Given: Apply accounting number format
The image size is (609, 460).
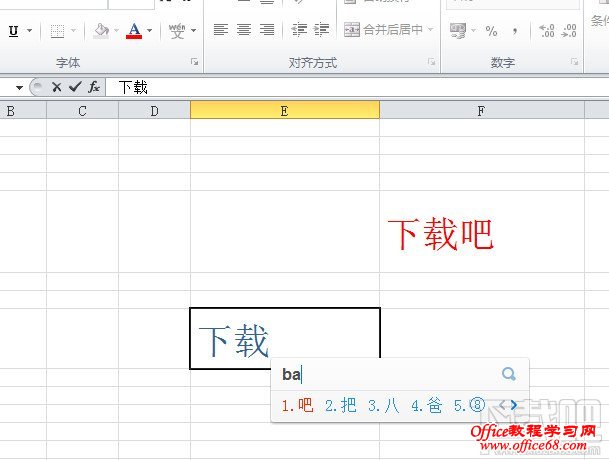Looking at the screenshot, I should point(458,31).
